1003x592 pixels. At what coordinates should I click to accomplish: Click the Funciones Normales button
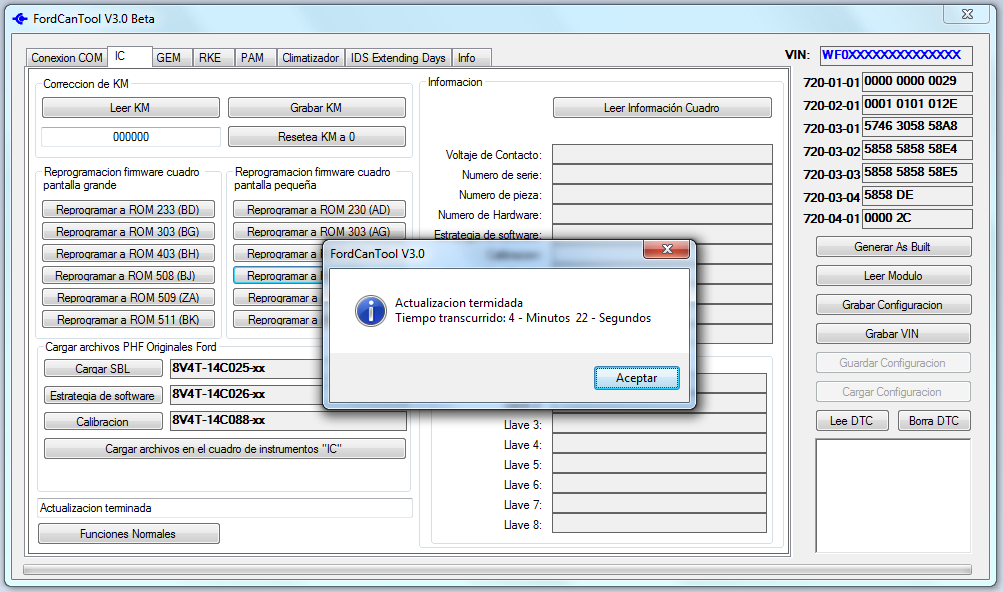[x=128, y=534]
